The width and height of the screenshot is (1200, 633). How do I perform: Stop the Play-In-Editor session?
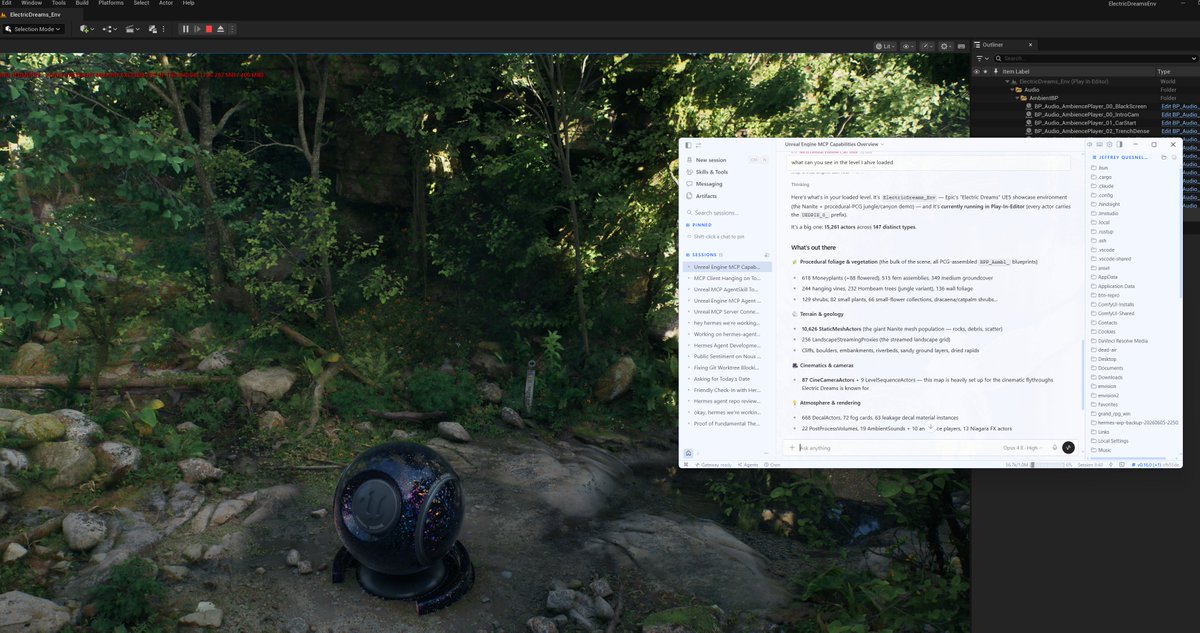pos(208,29)
